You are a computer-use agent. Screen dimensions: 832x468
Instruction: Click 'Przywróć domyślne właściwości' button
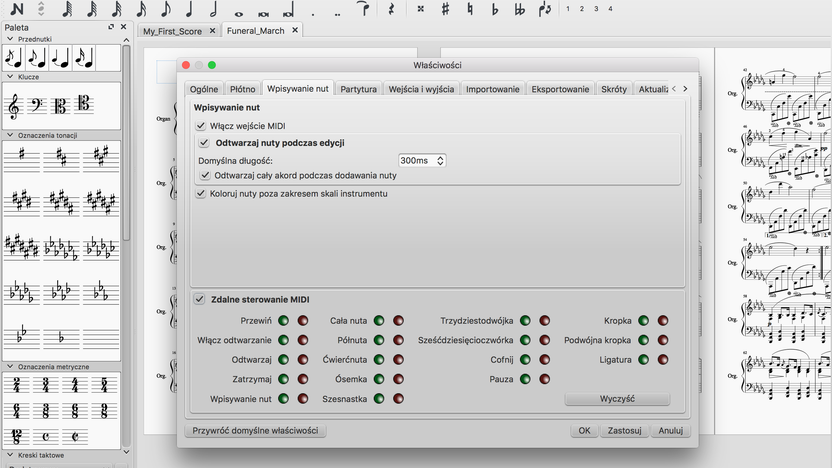tap(255, 430)
